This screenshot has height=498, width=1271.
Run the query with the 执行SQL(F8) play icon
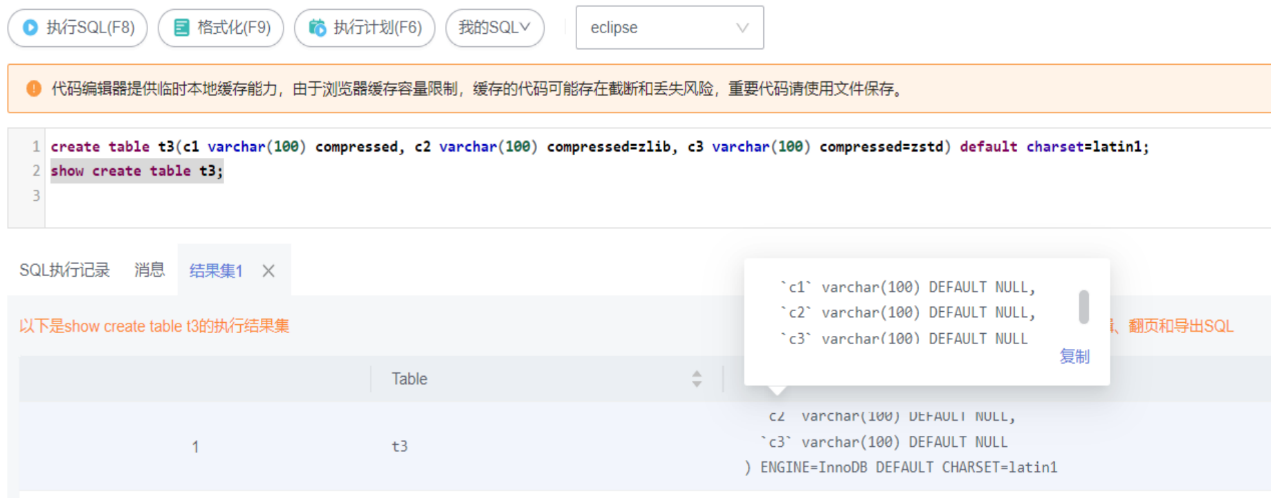coord(31,28)
